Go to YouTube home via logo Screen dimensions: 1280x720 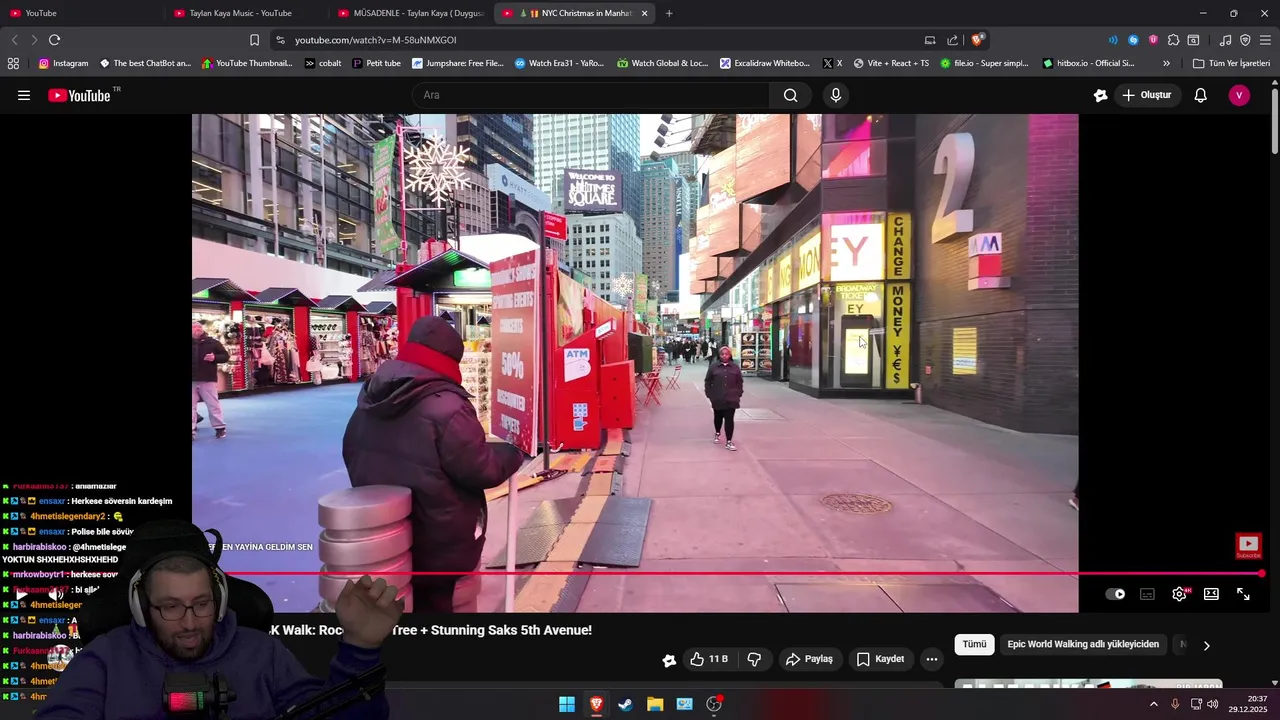(82, 95)
